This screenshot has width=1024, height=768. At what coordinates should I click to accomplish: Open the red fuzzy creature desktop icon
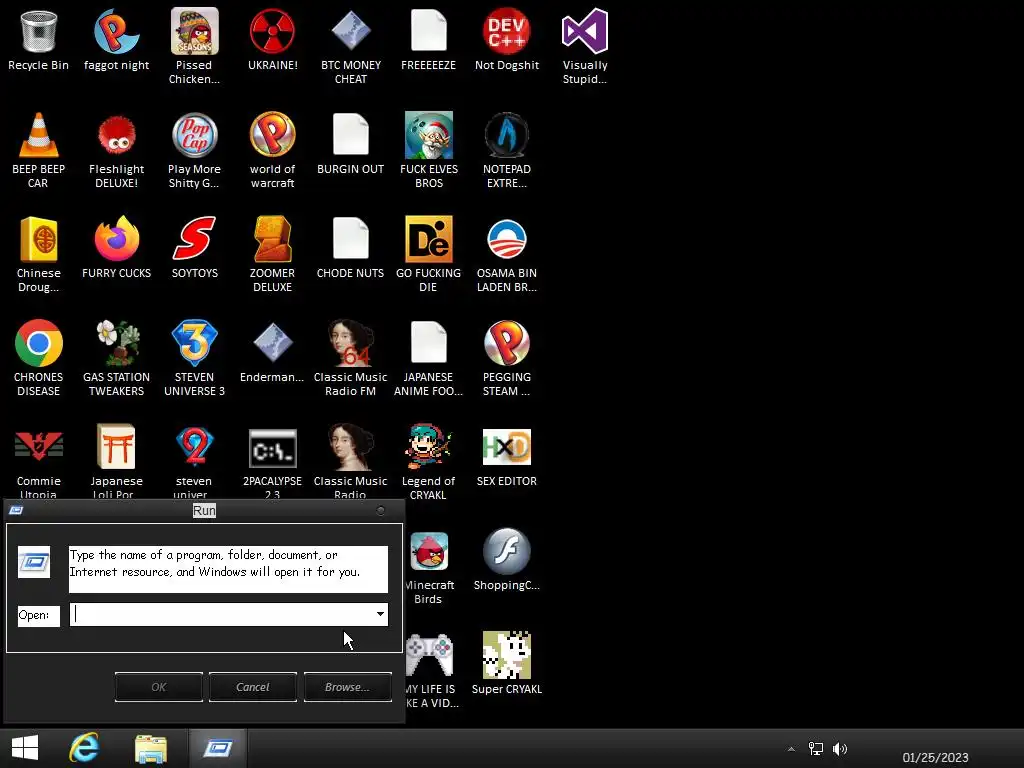point(116,135)
